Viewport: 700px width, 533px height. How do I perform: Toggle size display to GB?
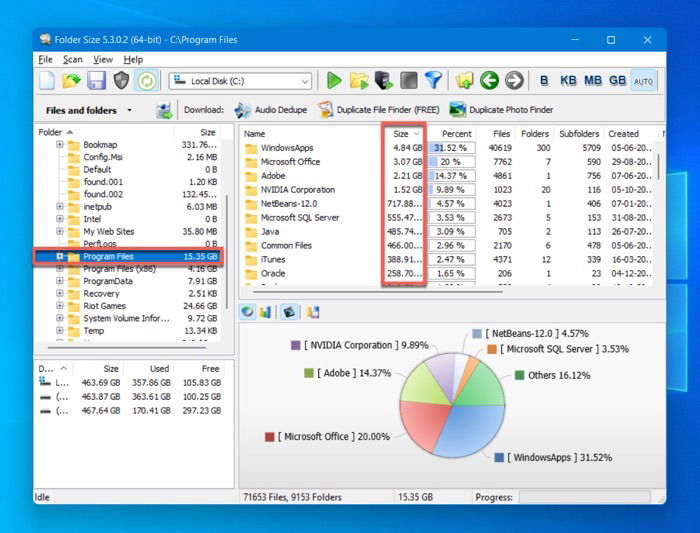pos(617,81)
